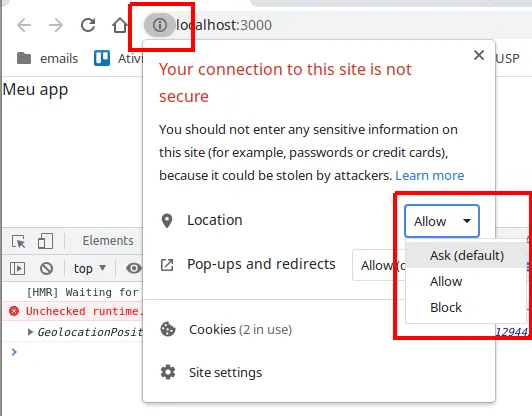
Task: Close the site information popup
Action: click(x=479, y=55)
